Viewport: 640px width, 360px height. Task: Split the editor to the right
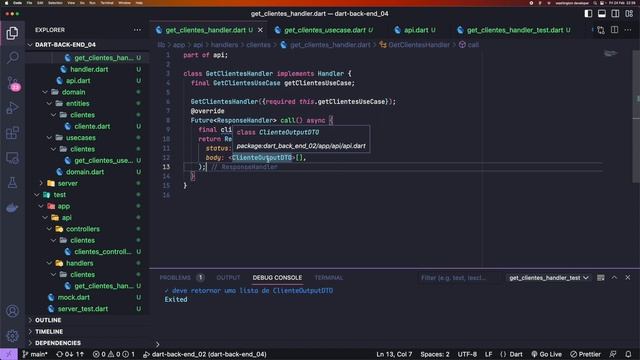click(614, 30)
